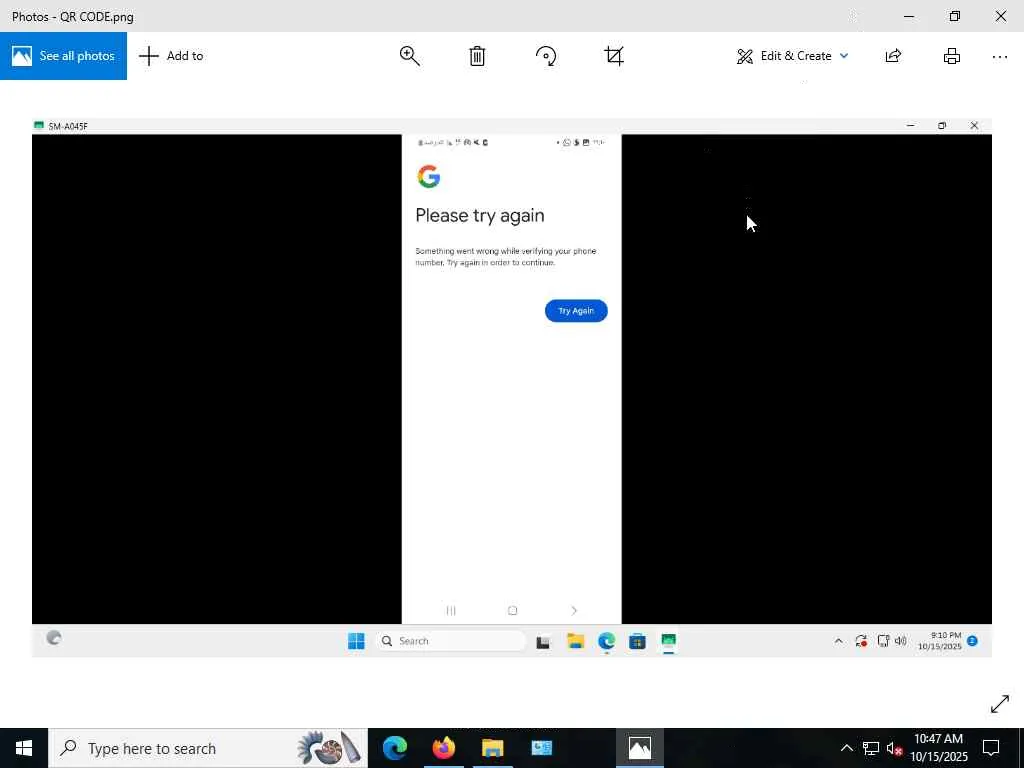Open File Explorer from the taskbar
Image resolution: width=1024 pixels, height=768 pixels.
click(x=492, y=748)
